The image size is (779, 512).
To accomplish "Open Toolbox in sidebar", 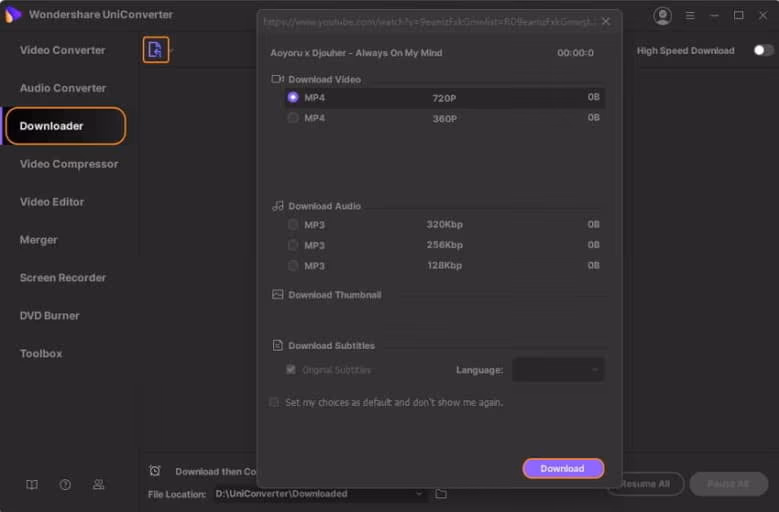I will tap(41, 354).
